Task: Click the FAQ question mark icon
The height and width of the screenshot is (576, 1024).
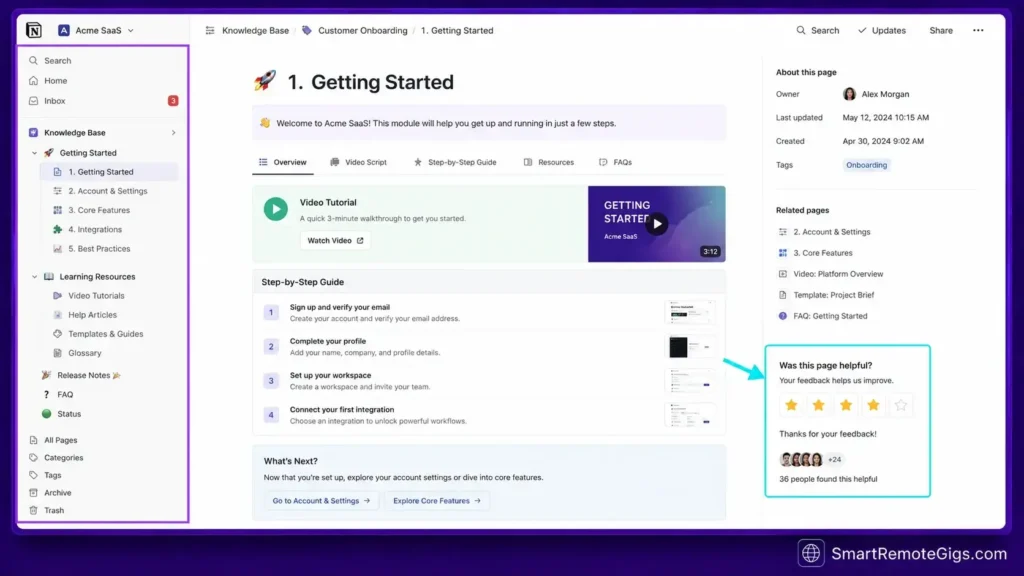Action: point(46,394)
